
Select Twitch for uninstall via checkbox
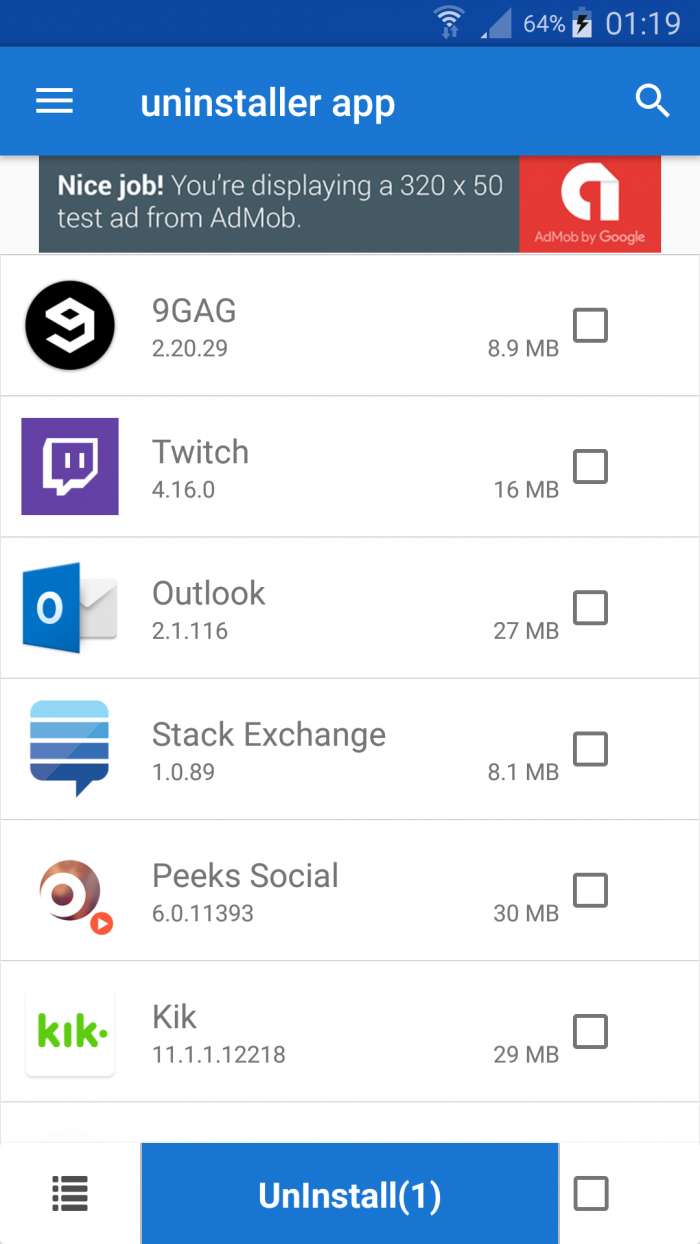(590, 466)
